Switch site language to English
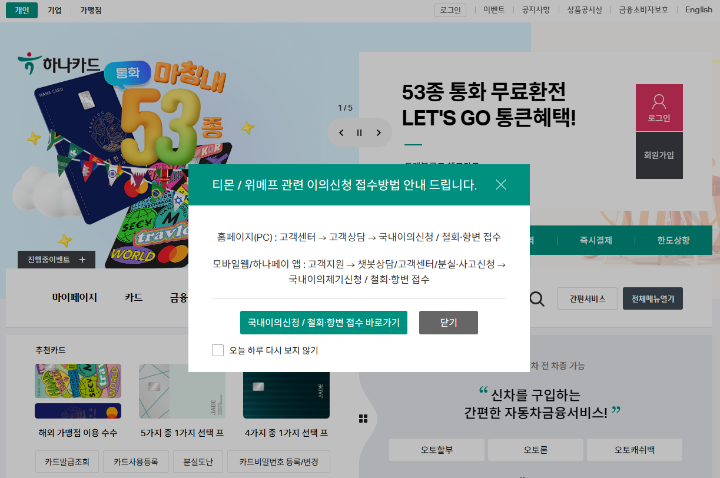This screenshot has width=720, height=478. click(698, 10)
